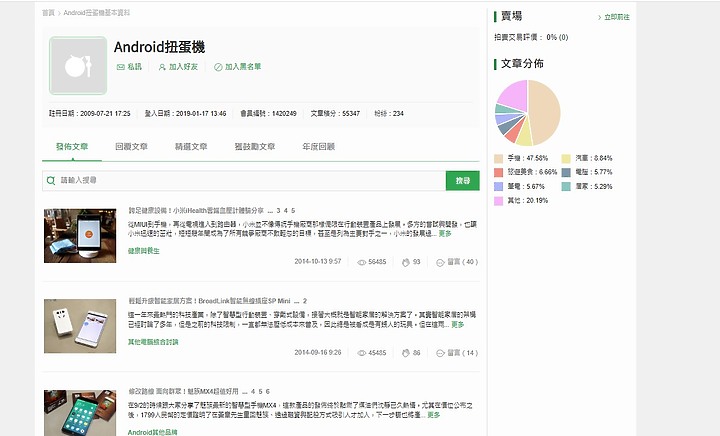Open the 獲鼓勵文章 tab
Image resolution: width=720 pixels, height=436 pixels.
(x=254, y=146)
